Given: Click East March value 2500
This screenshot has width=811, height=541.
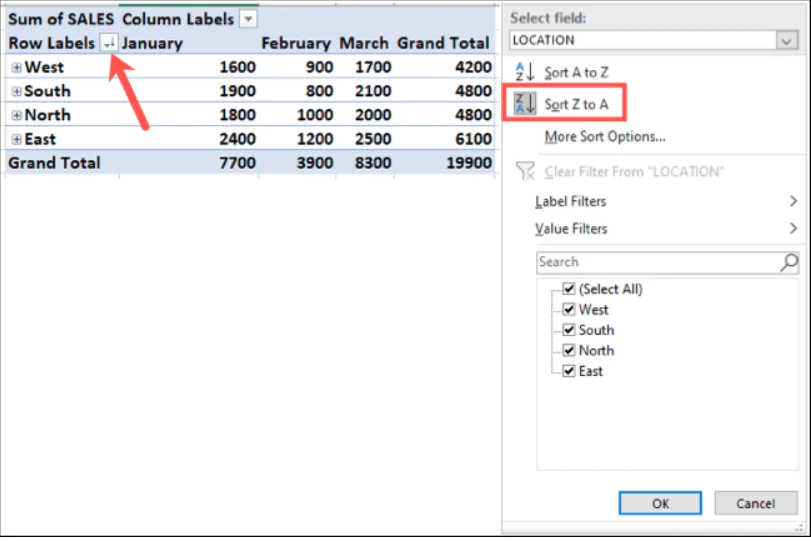Looking at the screenshot, I should point(373,139).
